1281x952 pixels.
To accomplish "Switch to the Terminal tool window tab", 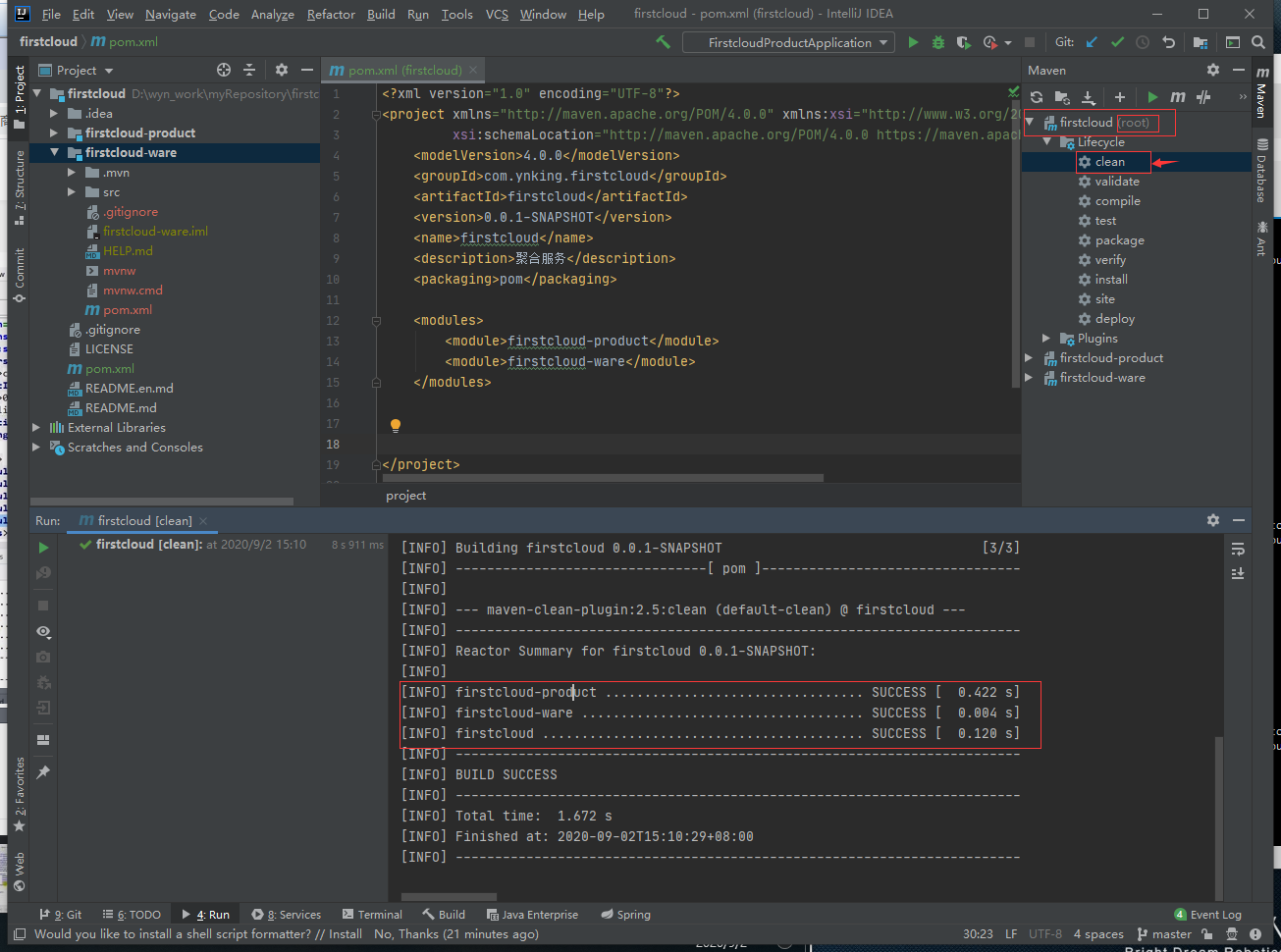I will (x=371, y=914).
